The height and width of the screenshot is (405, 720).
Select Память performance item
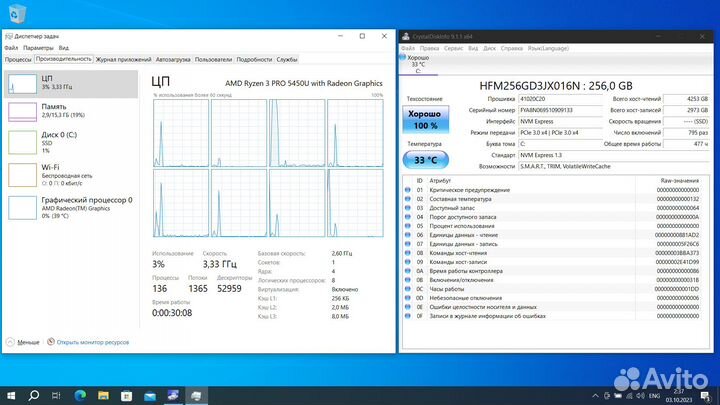click(x=71, y=112)
